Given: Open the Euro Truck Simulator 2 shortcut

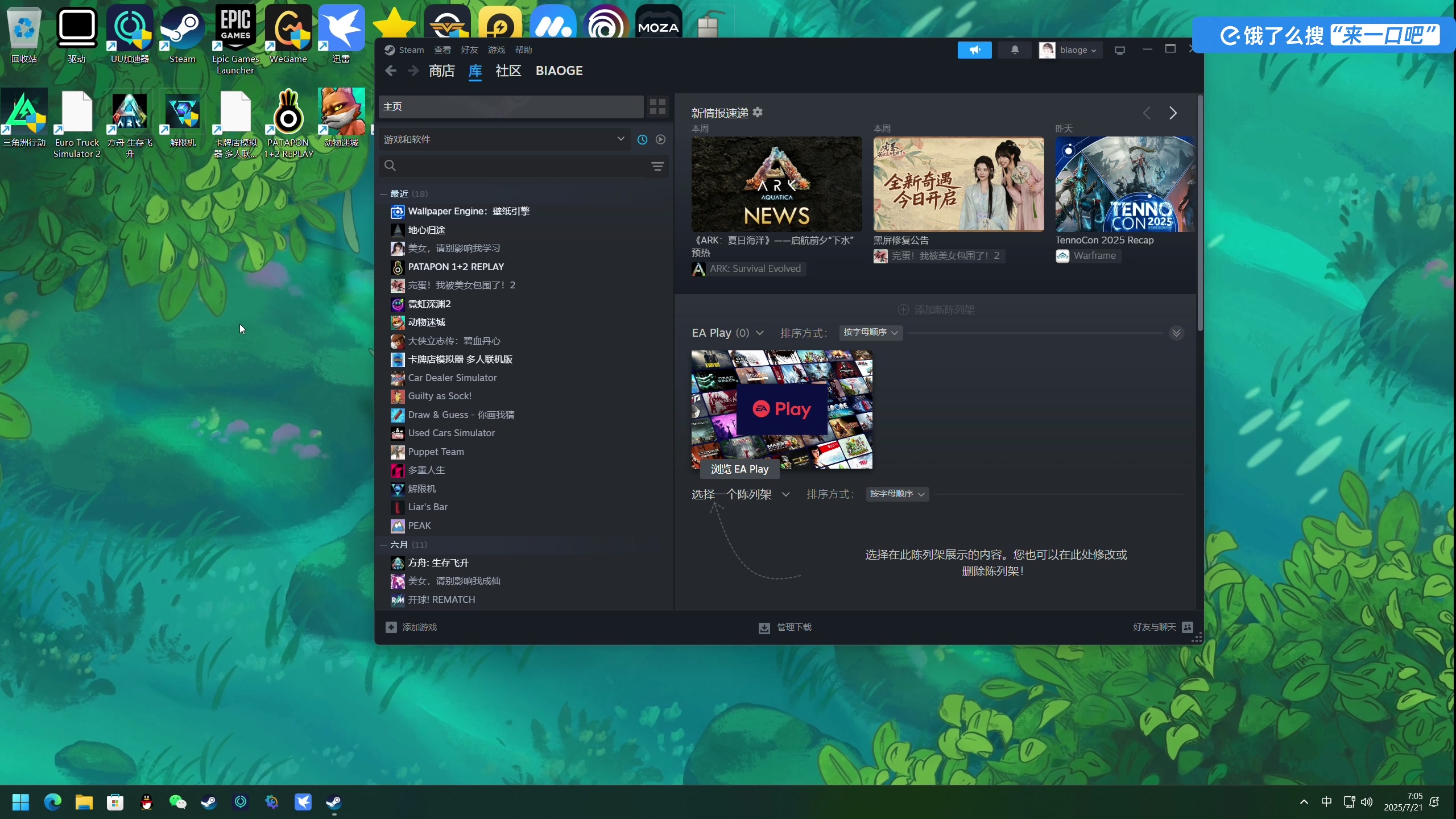Looking at the screenshot, I should point(77,123).
